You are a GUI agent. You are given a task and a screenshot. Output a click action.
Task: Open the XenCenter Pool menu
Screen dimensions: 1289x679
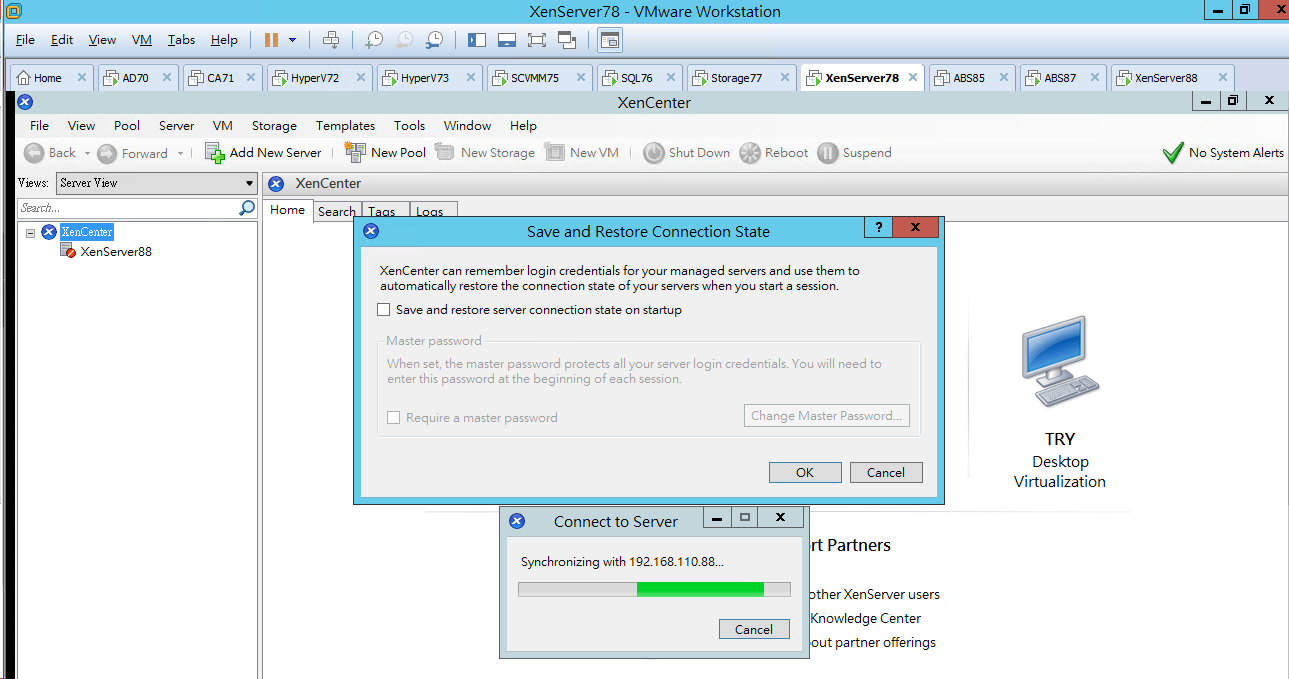127,126
